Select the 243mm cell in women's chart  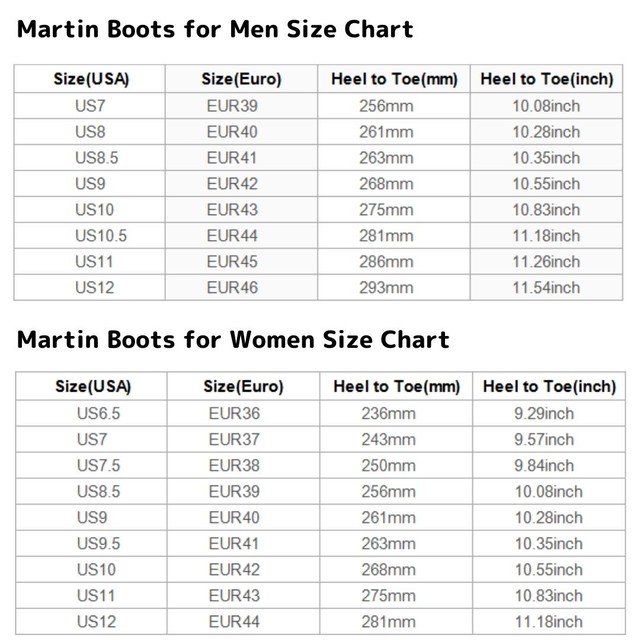pos(396,440)
